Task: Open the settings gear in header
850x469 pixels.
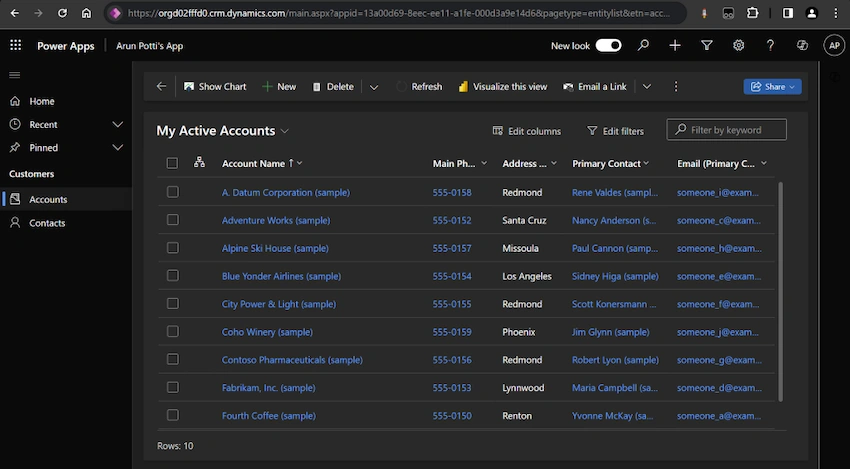Action: 738,46
